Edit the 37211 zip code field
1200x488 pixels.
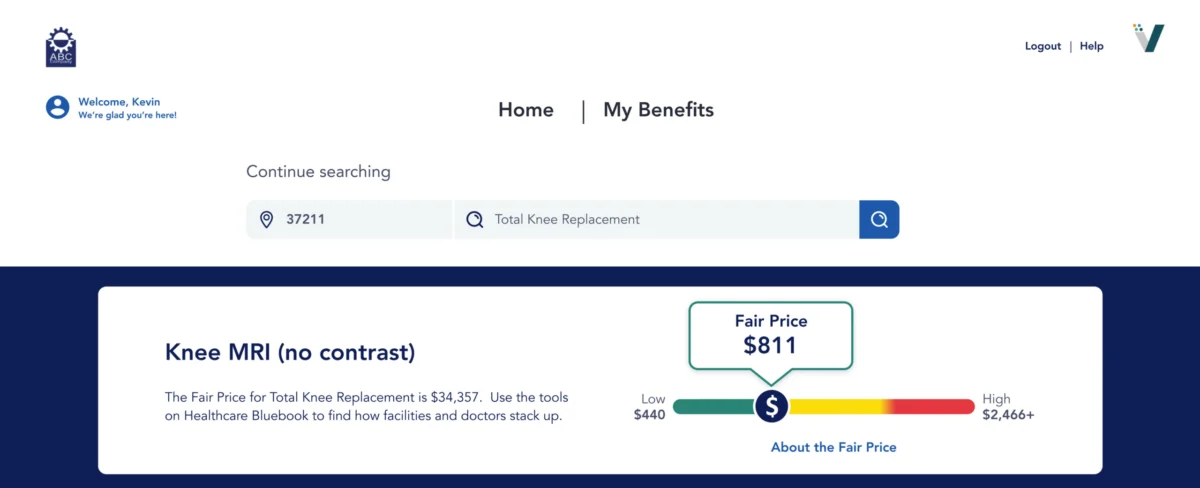[x=350, y=219]
